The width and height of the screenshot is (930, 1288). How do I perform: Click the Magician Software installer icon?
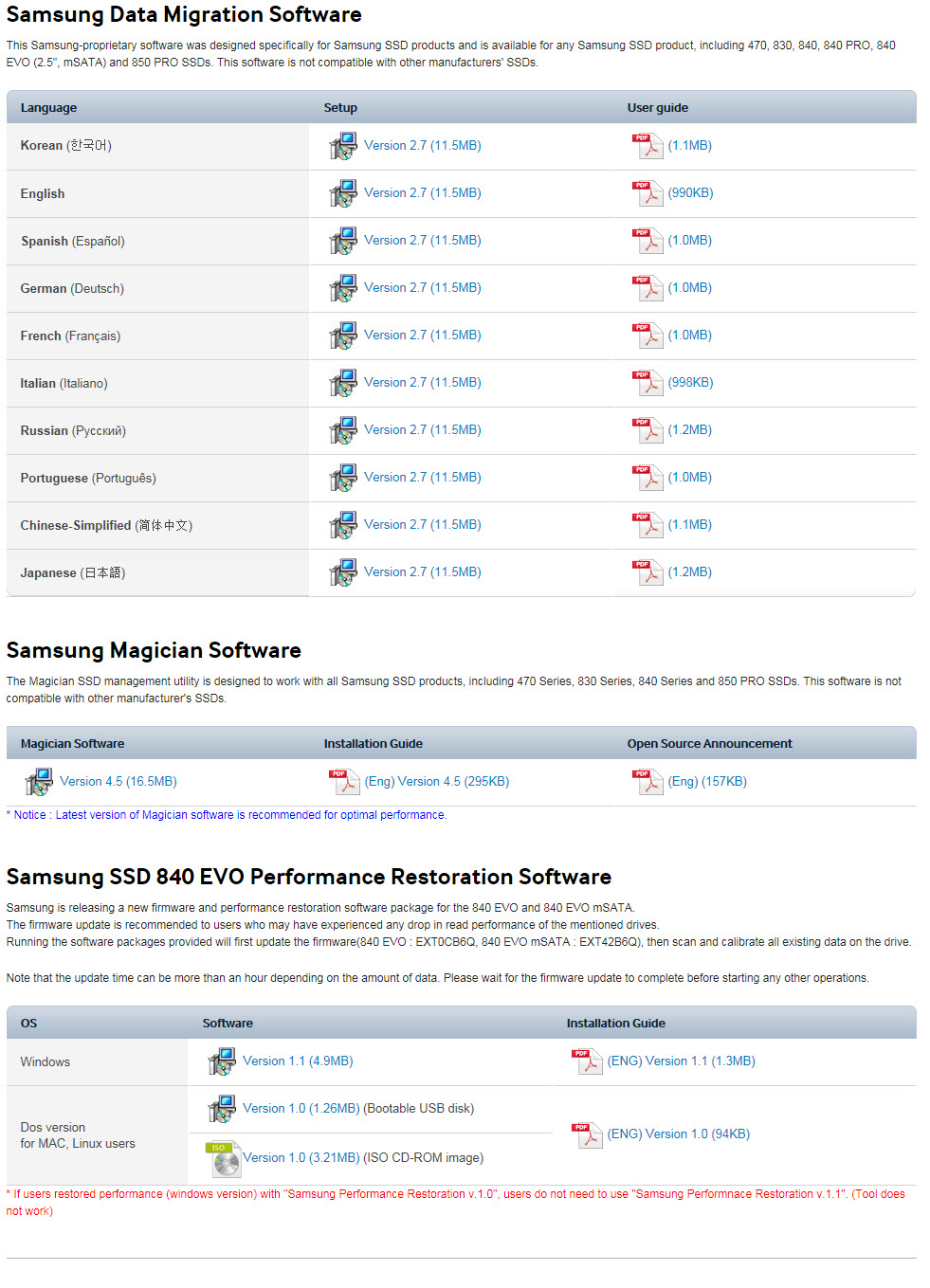click(39, 782)
